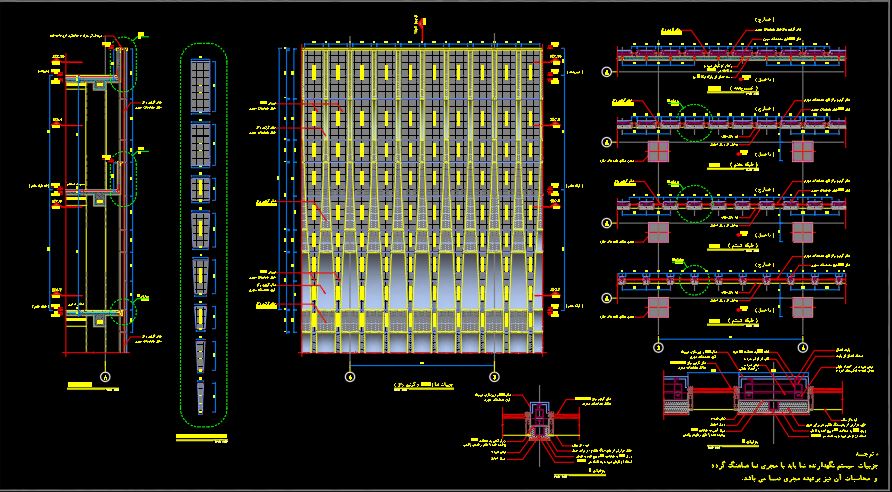Click axis bubble A beside the topmost plan section

click(607, 72)
